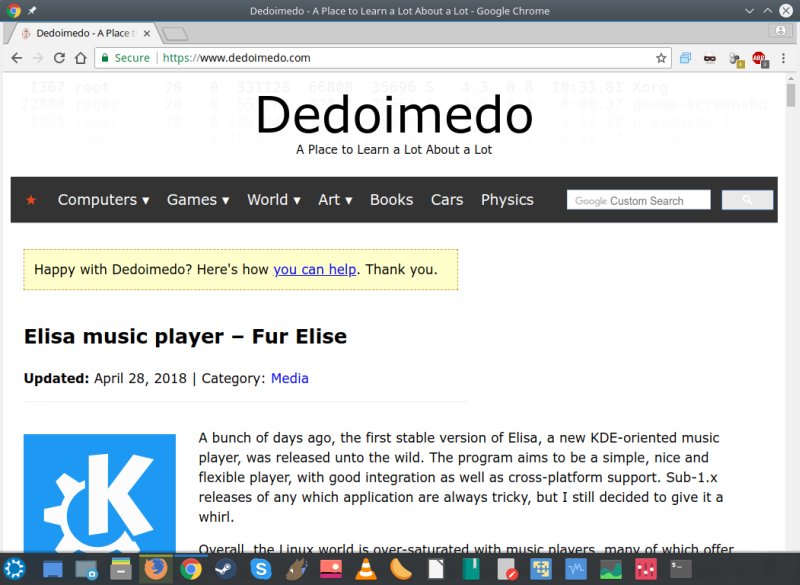Open the Cars section

pos(447,200)
